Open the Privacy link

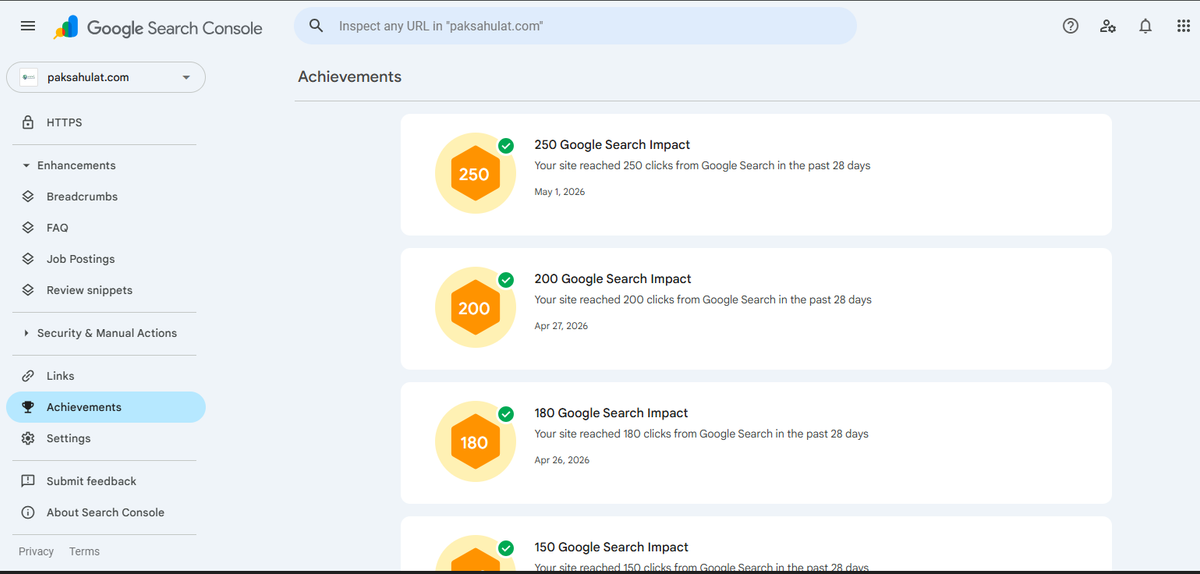[36, 551]
